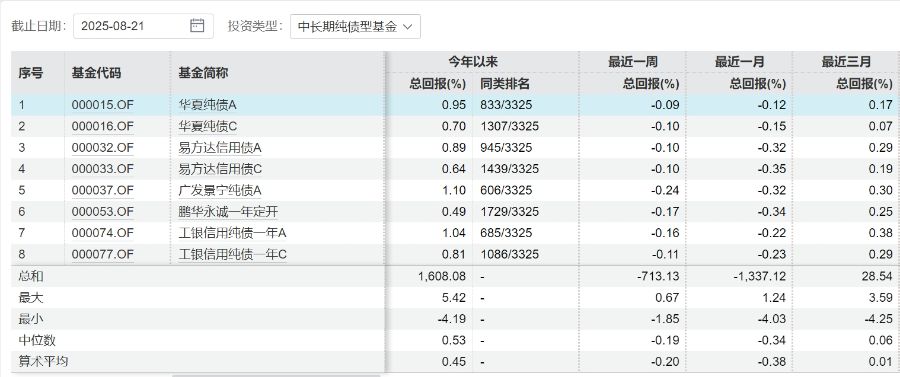Viewport: 900px width, 377px height.
Task: Open fund code link 000053.OF
Action: (103, 212)
